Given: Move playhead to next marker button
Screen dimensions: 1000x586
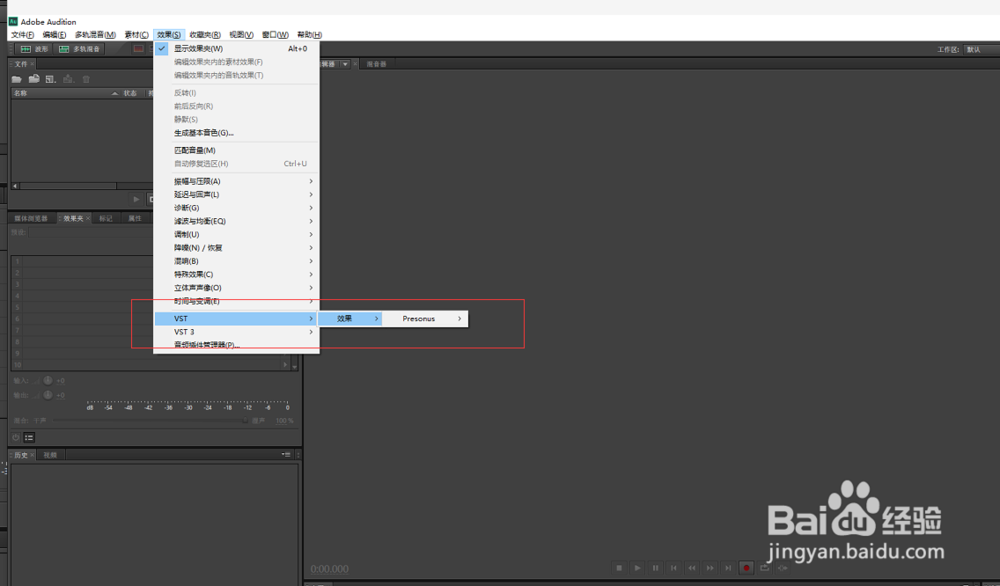Looking at the screenshot, I should coord(728,568).
